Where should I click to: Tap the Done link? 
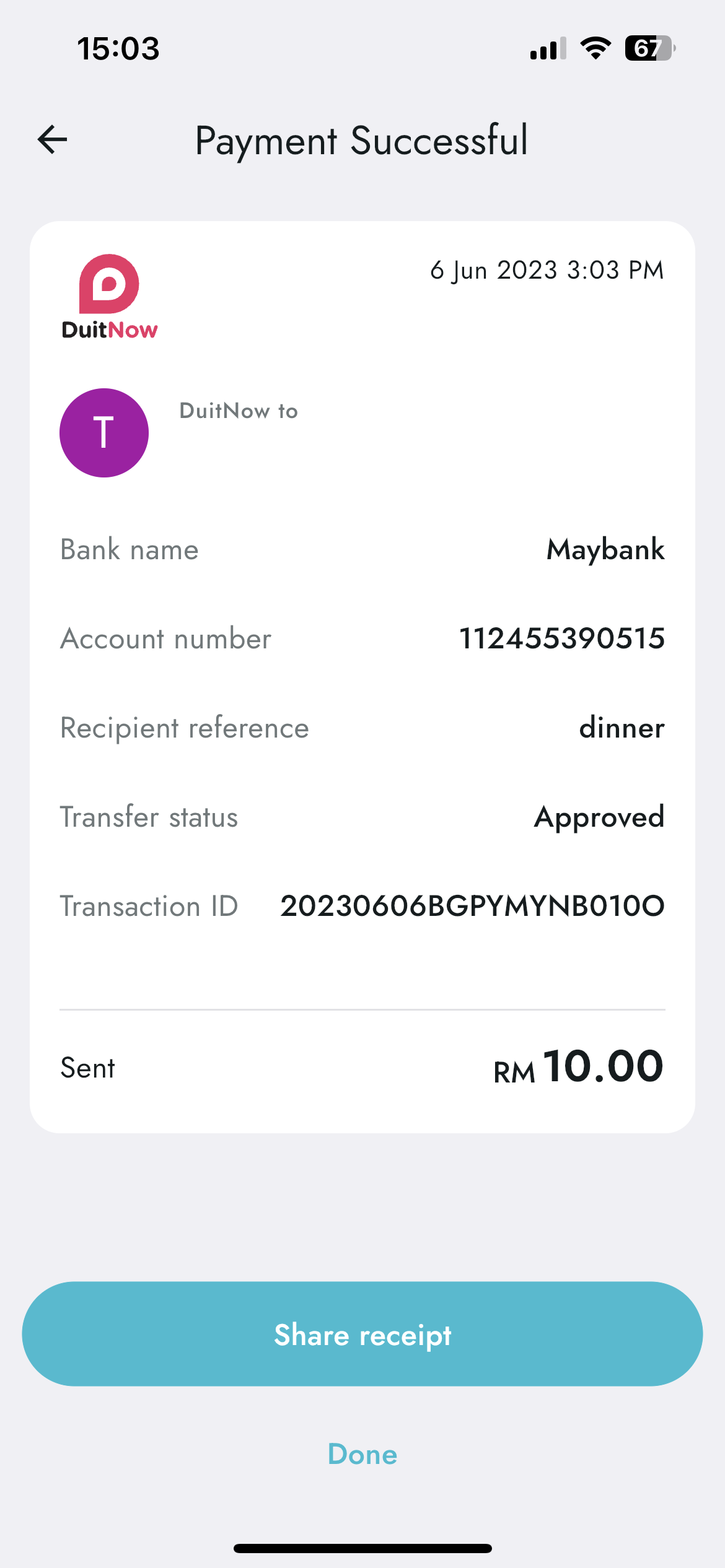coord(362,1454)
